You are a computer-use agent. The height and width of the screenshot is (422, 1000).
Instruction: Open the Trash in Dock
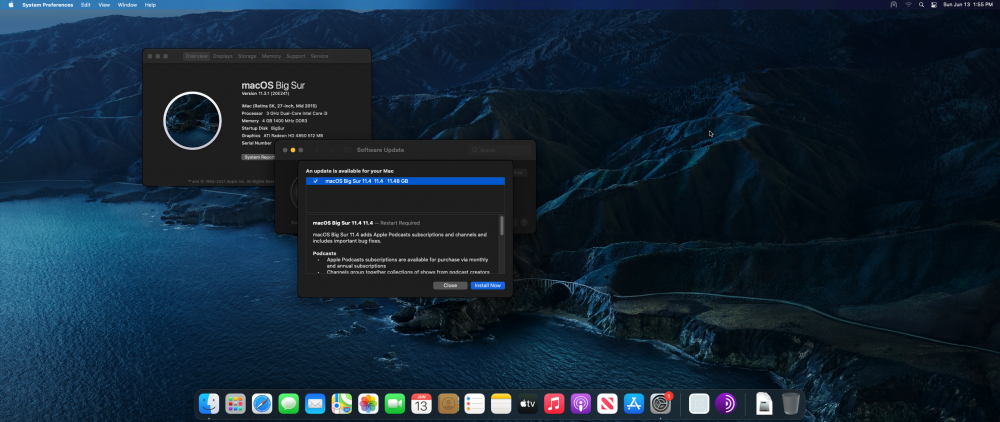(x=791, y=404)
